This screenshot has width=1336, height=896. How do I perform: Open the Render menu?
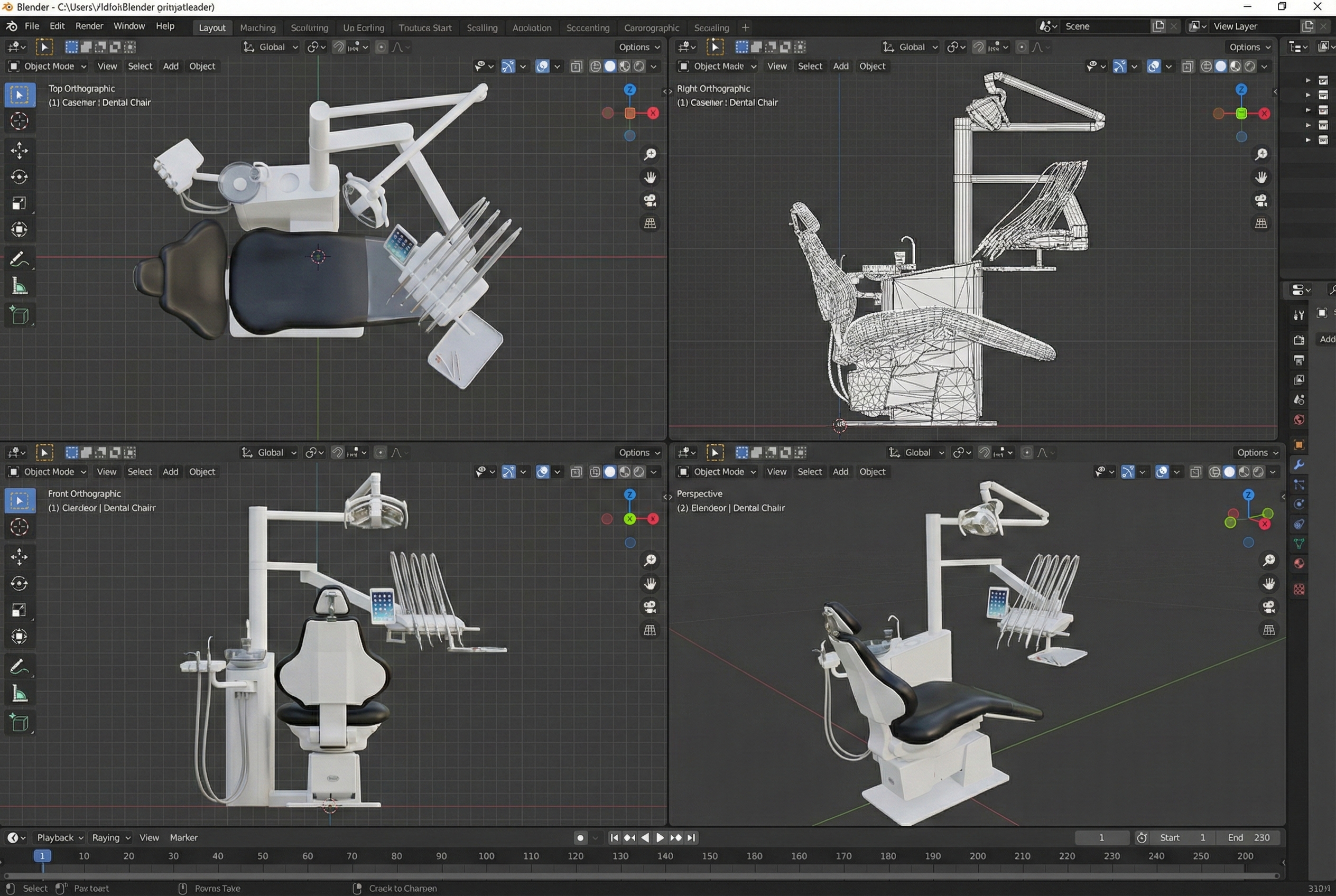89,26
